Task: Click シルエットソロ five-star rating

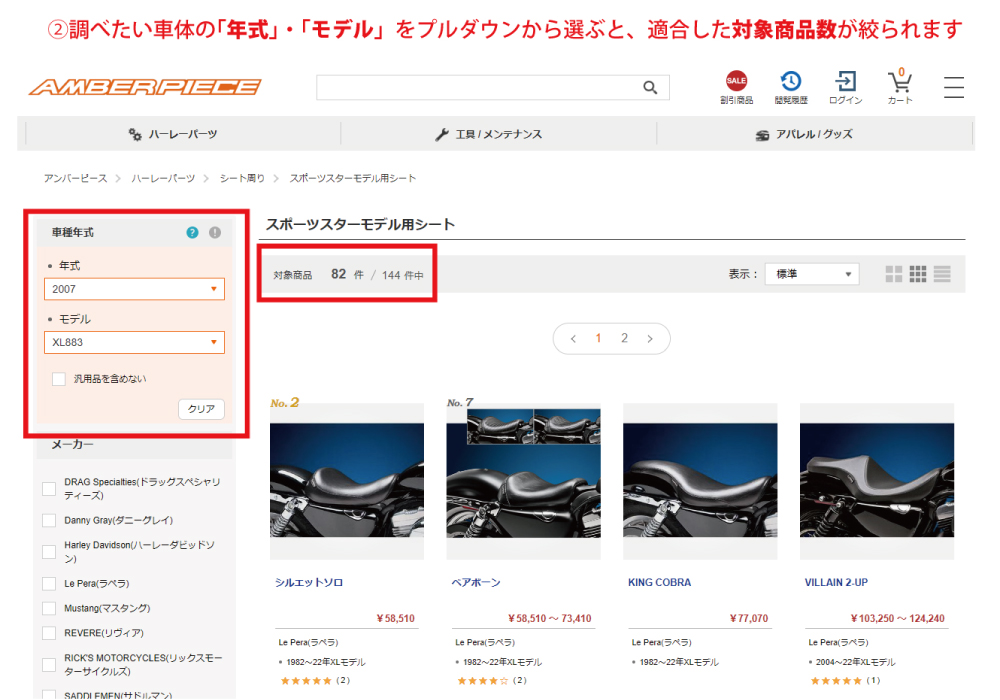Action: point(306,681)
